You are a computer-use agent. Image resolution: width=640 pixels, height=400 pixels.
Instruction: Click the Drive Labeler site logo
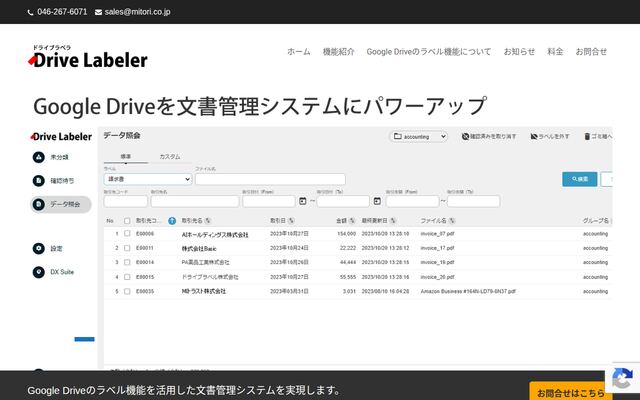(x=88, y=57)
